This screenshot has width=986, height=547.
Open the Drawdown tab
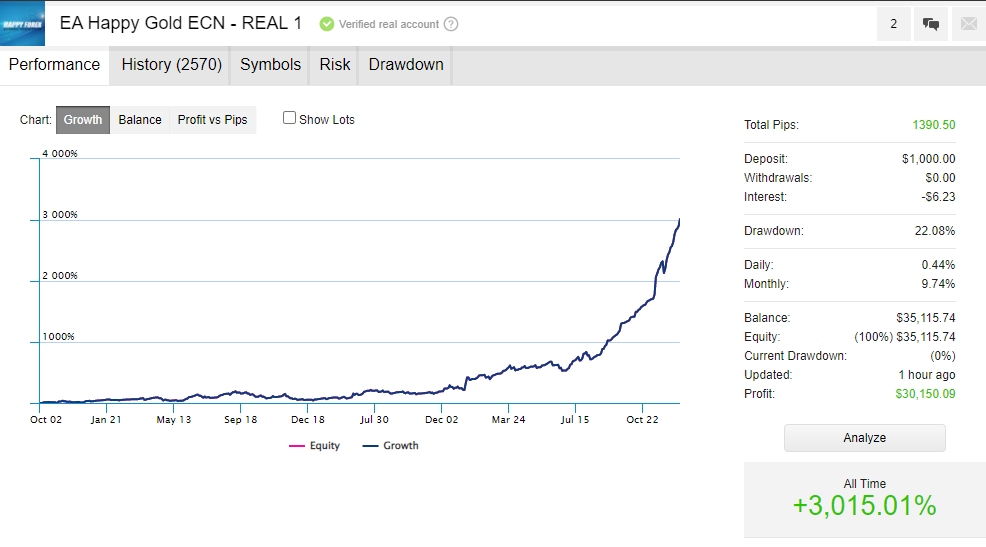pos(406,65)
